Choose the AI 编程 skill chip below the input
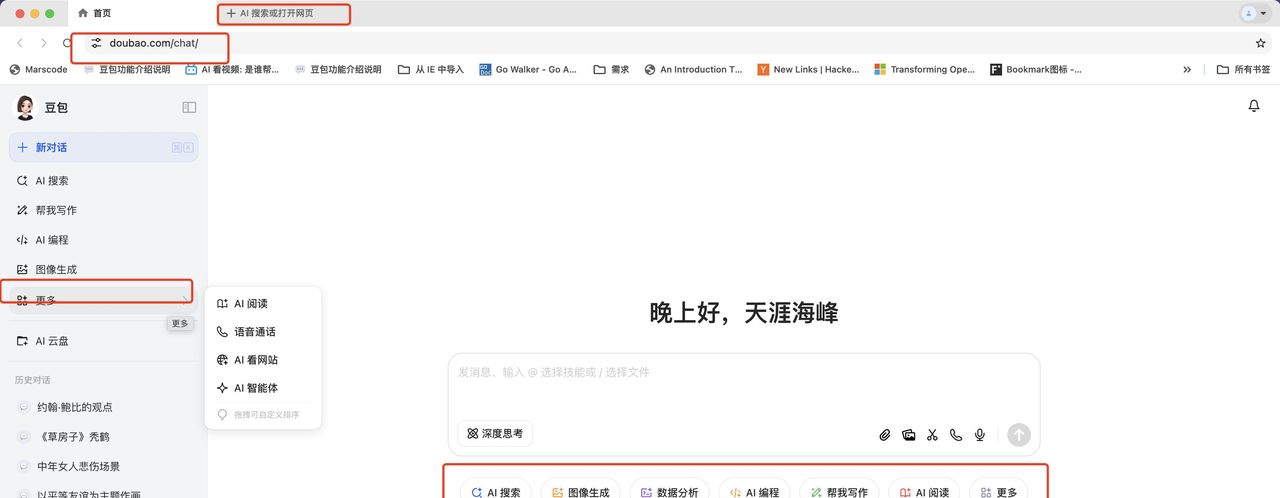 click(x=755, y=492)
